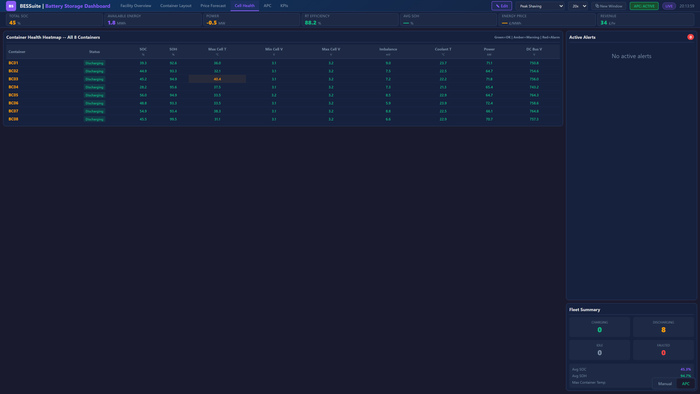Image resolution: width=700 pixels, height=394 pixels.
Task: Click the BESSuite logo icon
Action: [11, 6]
